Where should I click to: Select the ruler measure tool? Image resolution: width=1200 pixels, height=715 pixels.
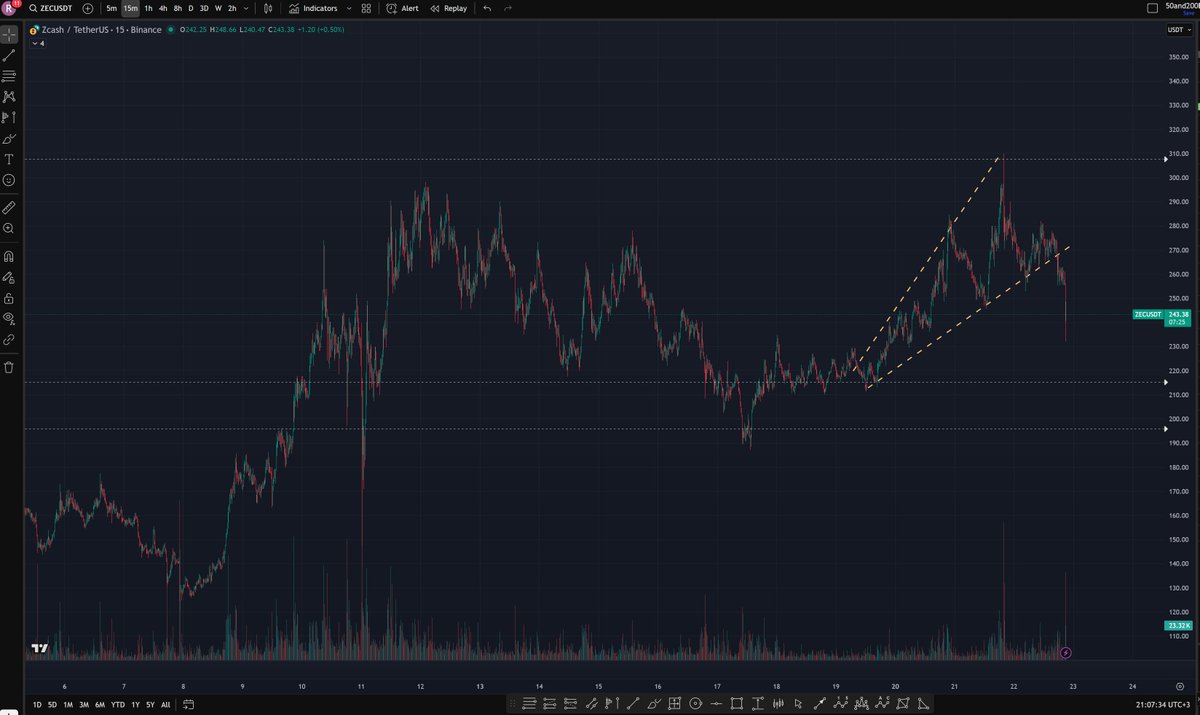(x=9, y=208)
